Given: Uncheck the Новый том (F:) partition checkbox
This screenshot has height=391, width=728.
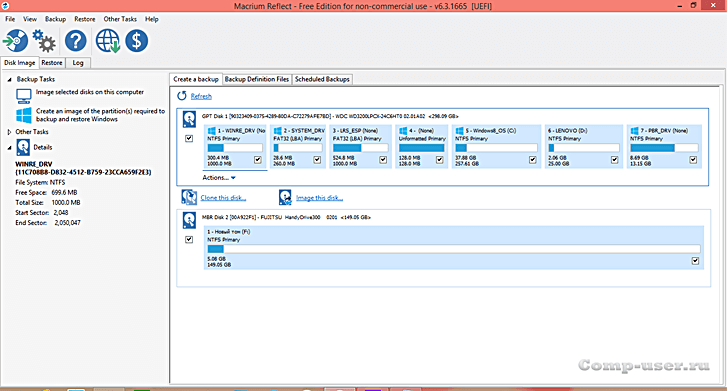Looking at the screenshot, I should [695, 261].
